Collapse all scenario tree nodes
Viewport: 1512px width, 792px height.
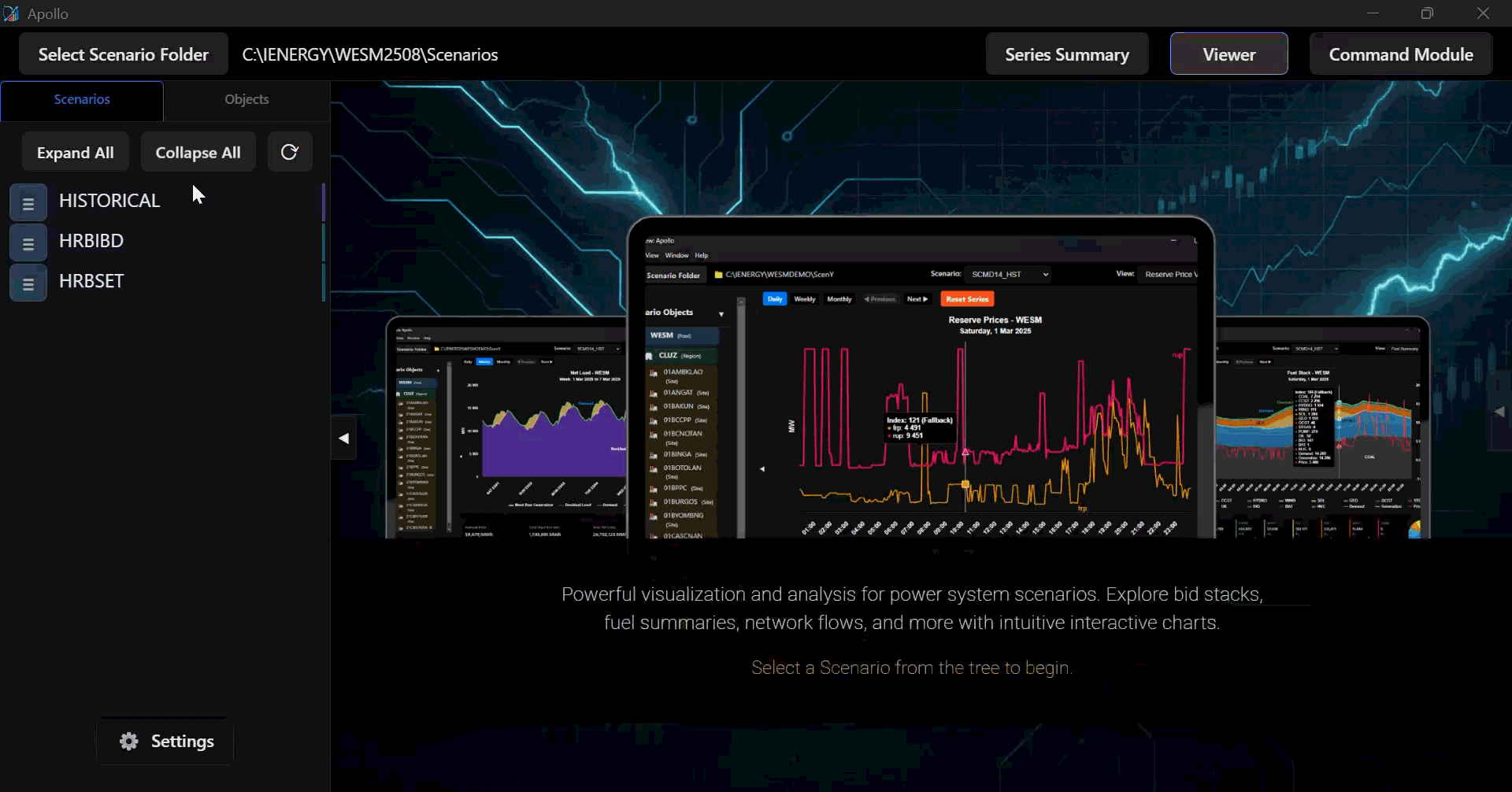(198, 152)
